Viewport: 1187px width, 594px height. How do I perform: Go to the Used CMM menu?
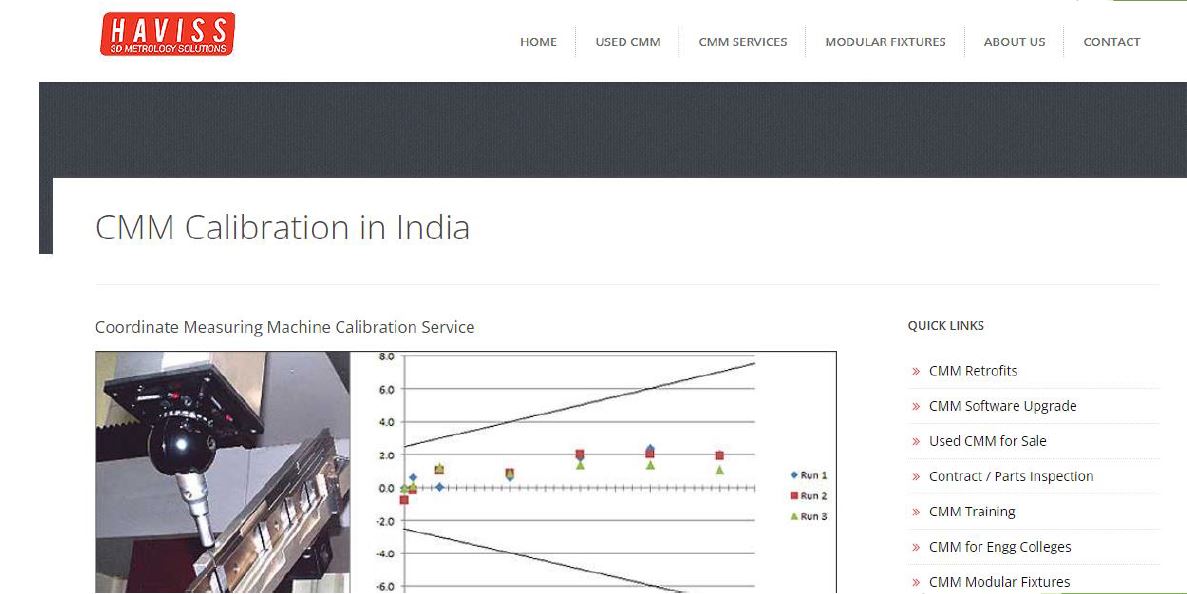click(x=627, y=42)
